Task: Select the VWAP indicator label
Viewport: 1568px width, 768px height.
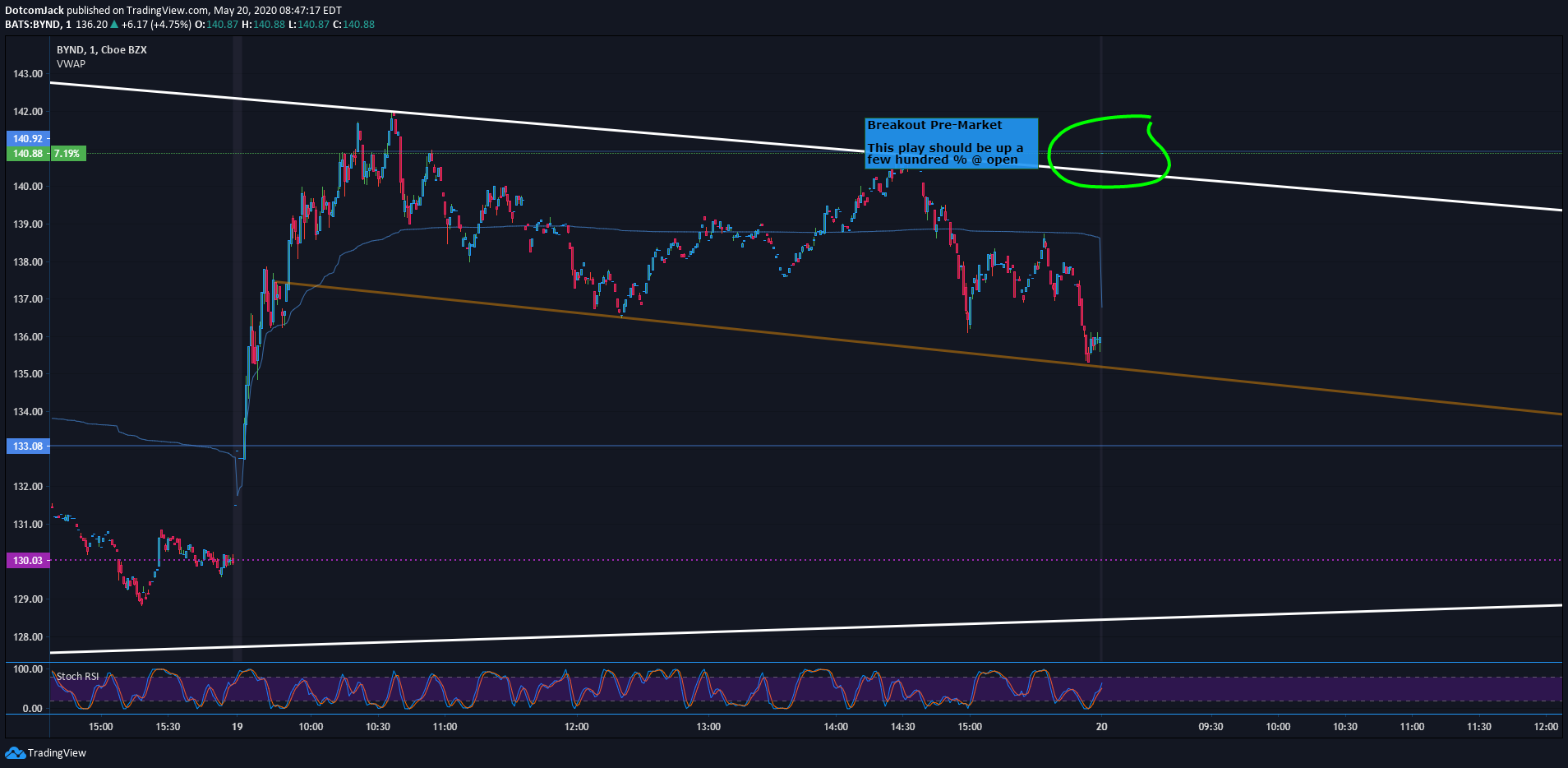Action: [71, 64]
